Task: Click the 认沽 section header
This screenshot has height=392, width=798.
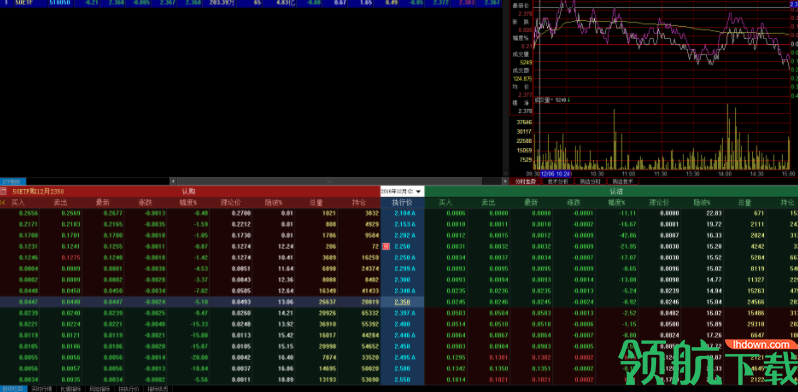Action: coord(616,191)
